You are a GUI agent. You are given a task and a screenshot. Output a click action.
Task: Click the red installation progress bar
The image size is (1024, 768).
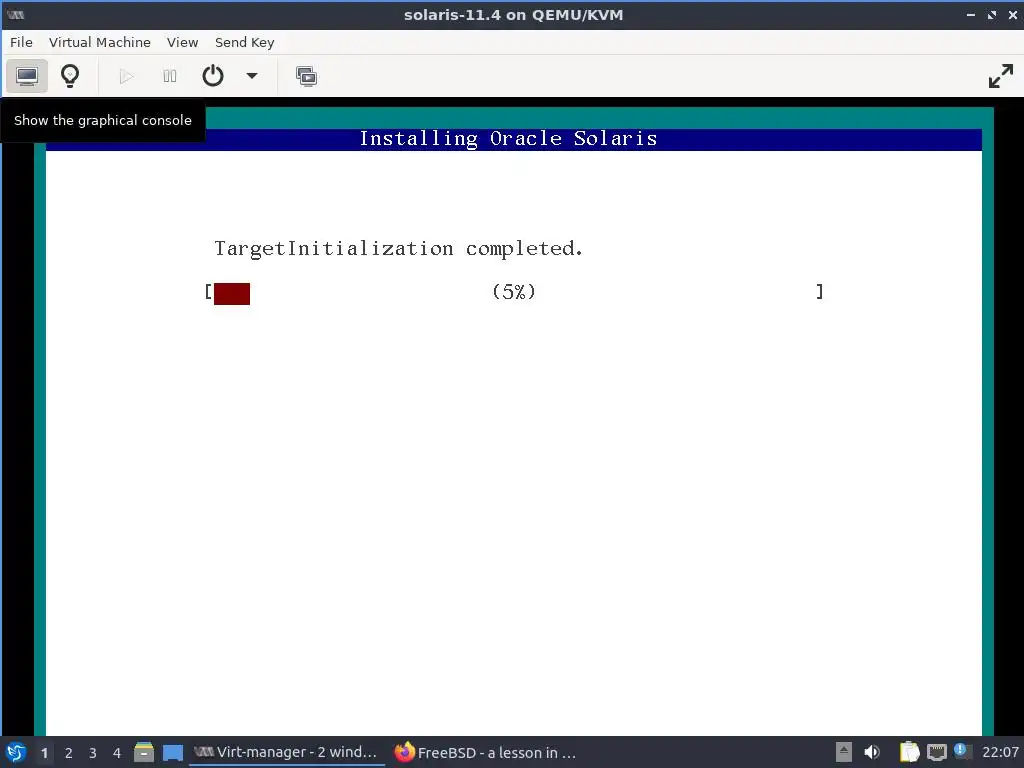pyautogui.click(x=232, y=293)
